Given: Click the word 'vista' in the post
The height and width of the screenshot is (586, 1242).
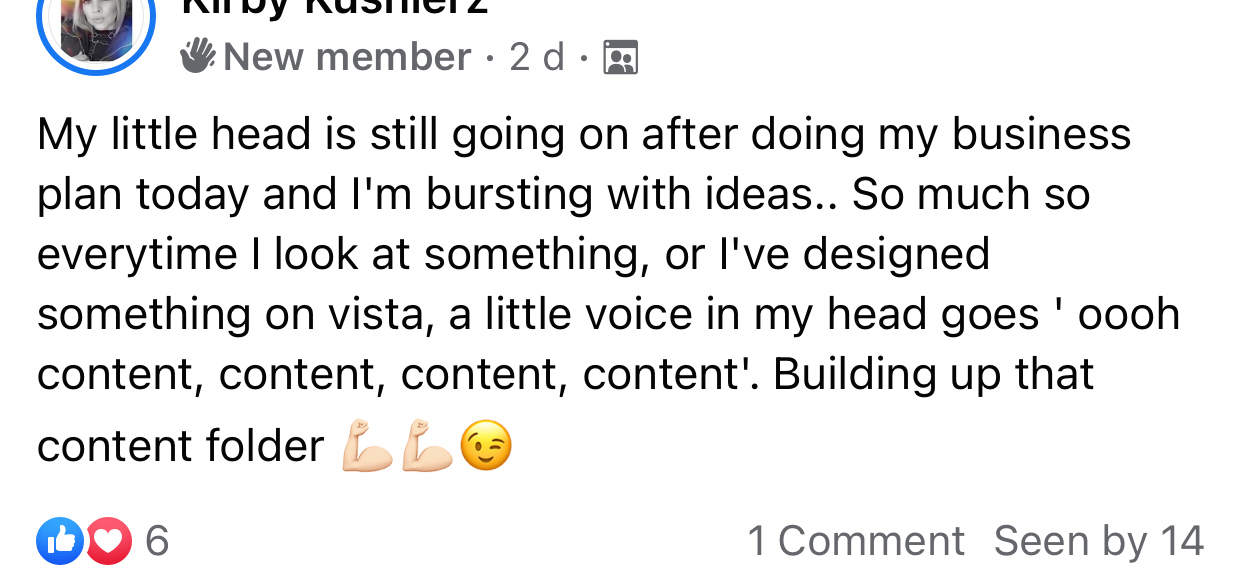Looking at the screenshot, I should (386, 315).
